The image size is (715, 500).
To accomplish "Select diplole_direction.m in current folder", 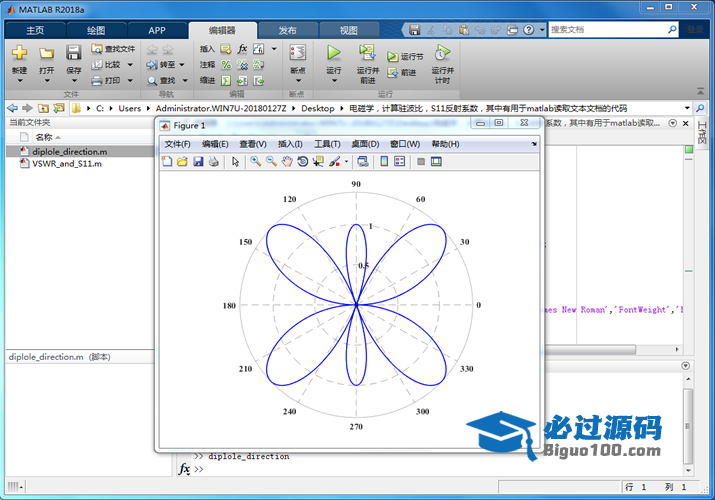I will 70,151.
